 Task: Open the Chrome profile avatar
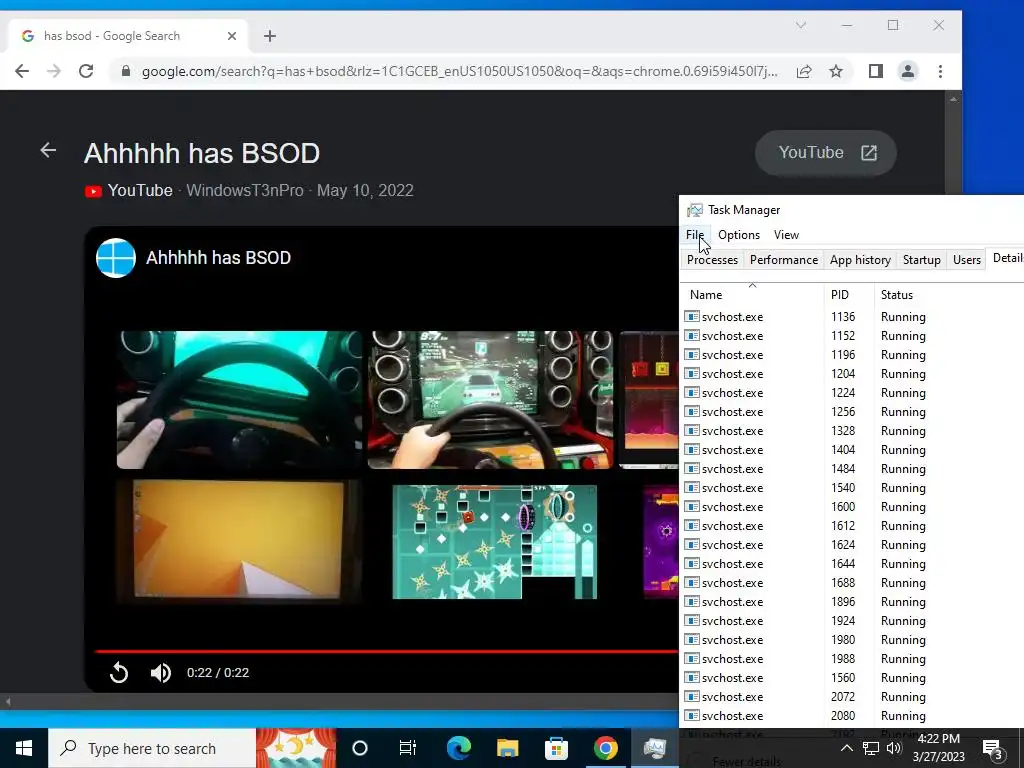908,71
